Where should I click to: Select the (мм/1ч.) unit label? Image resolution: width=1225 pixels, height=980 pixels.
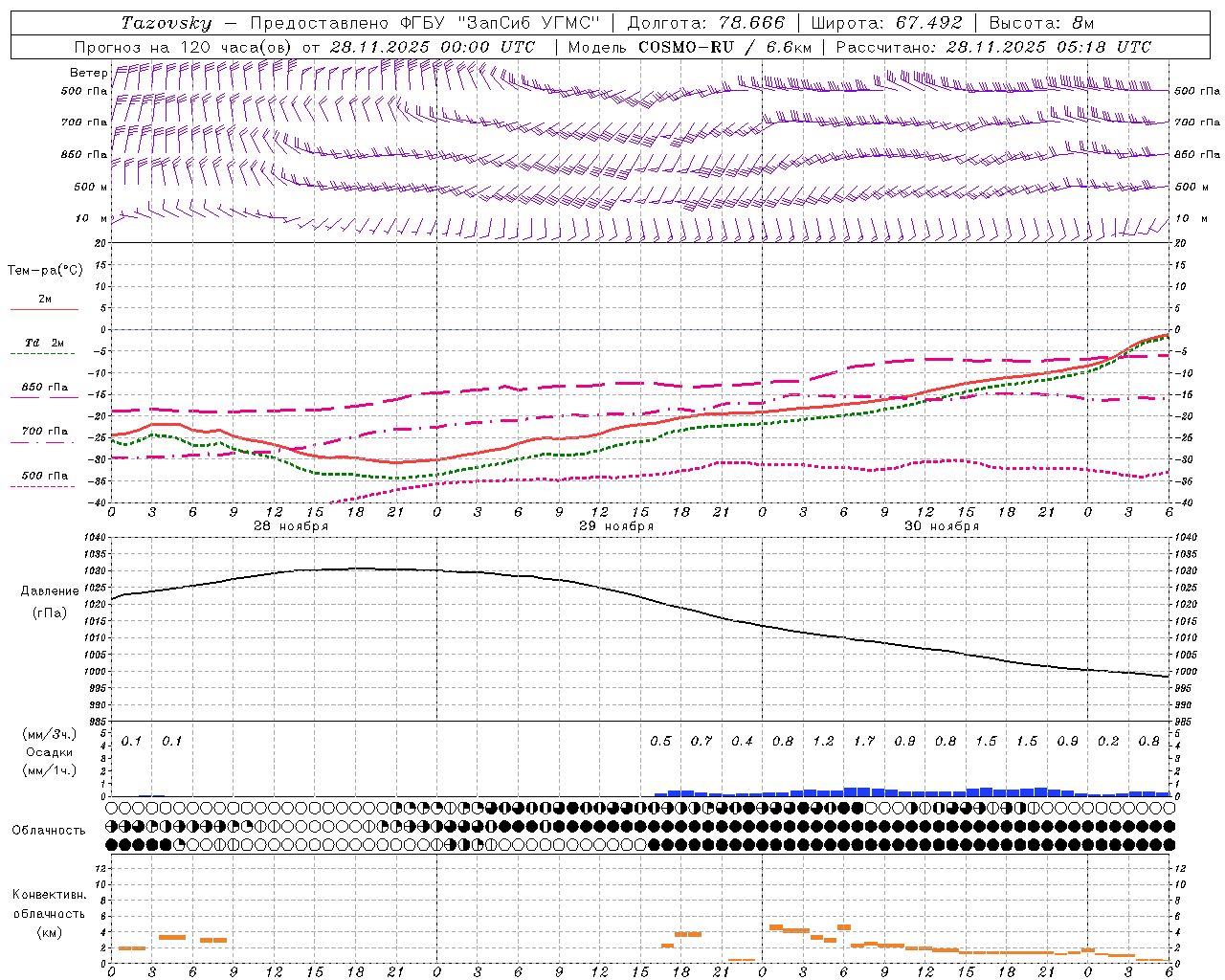tap(50, 770)
